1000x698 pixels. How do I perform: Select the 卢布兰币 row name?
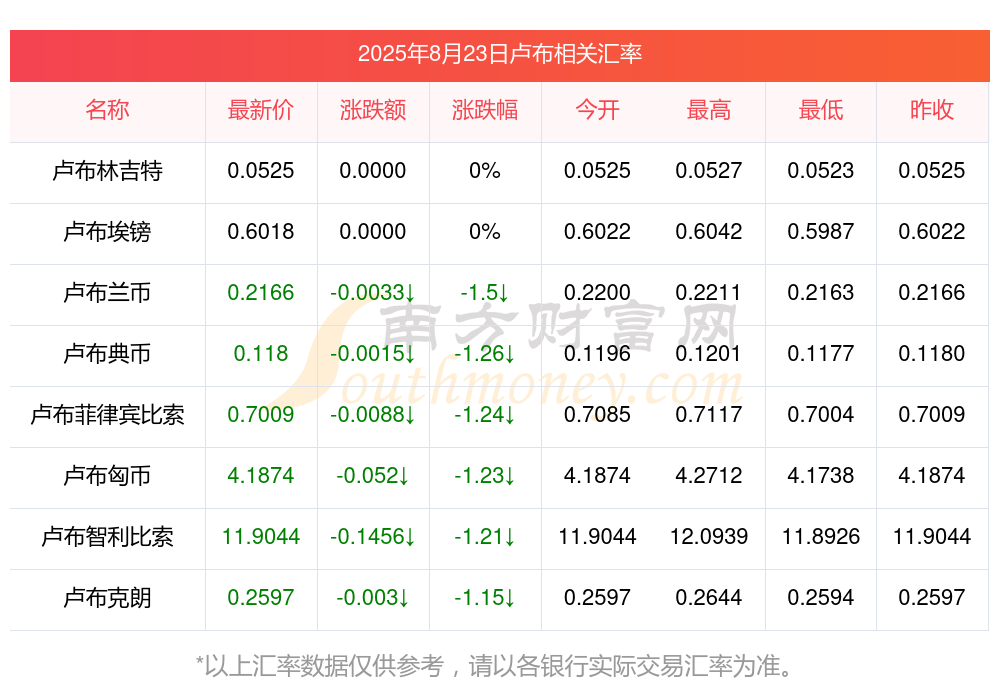pos(107,292)
